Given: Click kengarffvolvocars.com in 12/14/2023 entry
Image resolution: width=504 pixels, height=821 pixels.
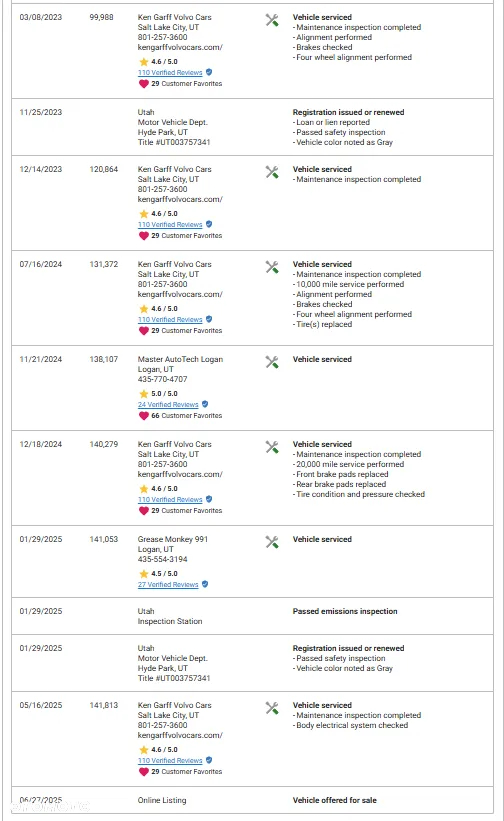Looking at the screenshot, I should [180, 199].
